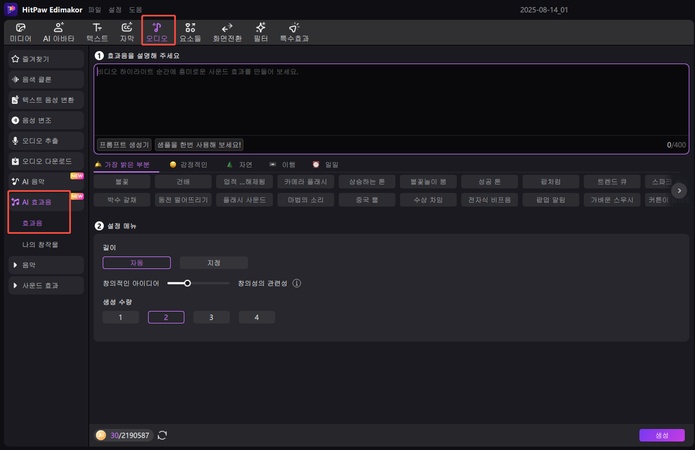Open the 미디어 (Media) tool icon

click(20, 32)
